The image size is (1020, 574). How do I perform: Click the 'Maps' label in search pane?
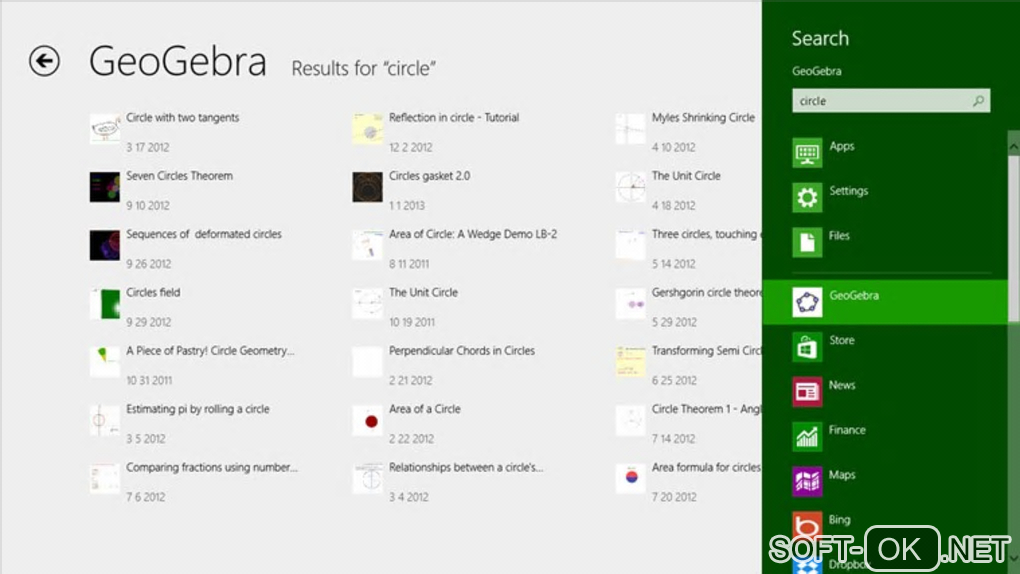pyautogui.click(x=842, y=475)
